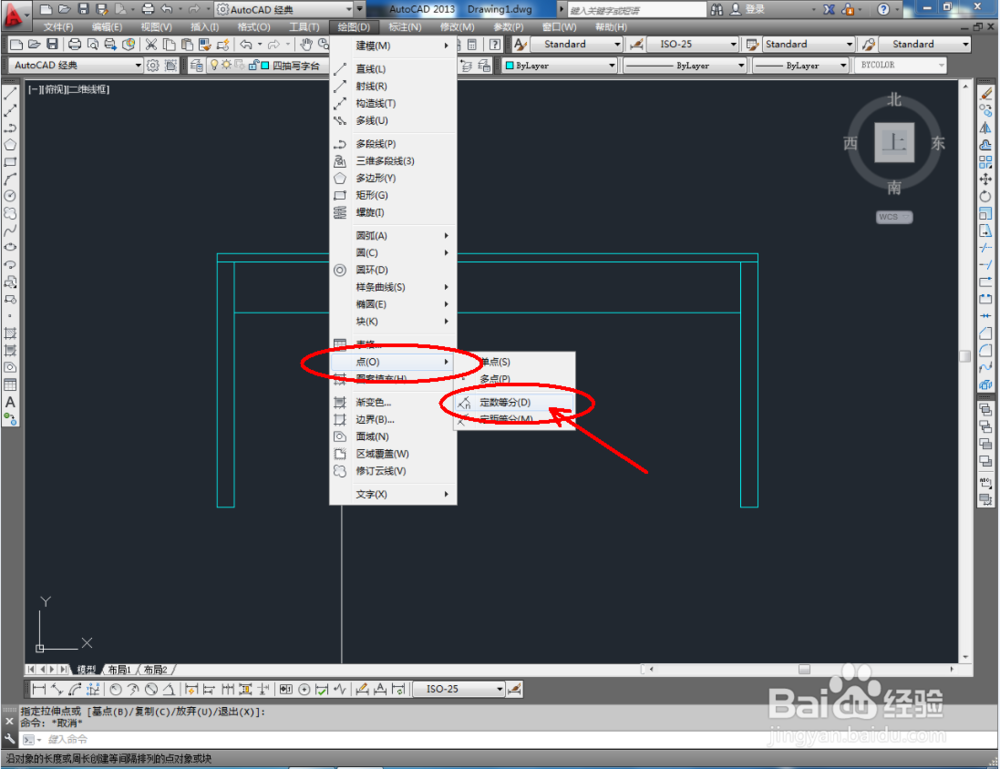Open the bottom ISO-25 dimension style dropdown
Viewport: 1000px width, 769px height.
tap(459, 689)
